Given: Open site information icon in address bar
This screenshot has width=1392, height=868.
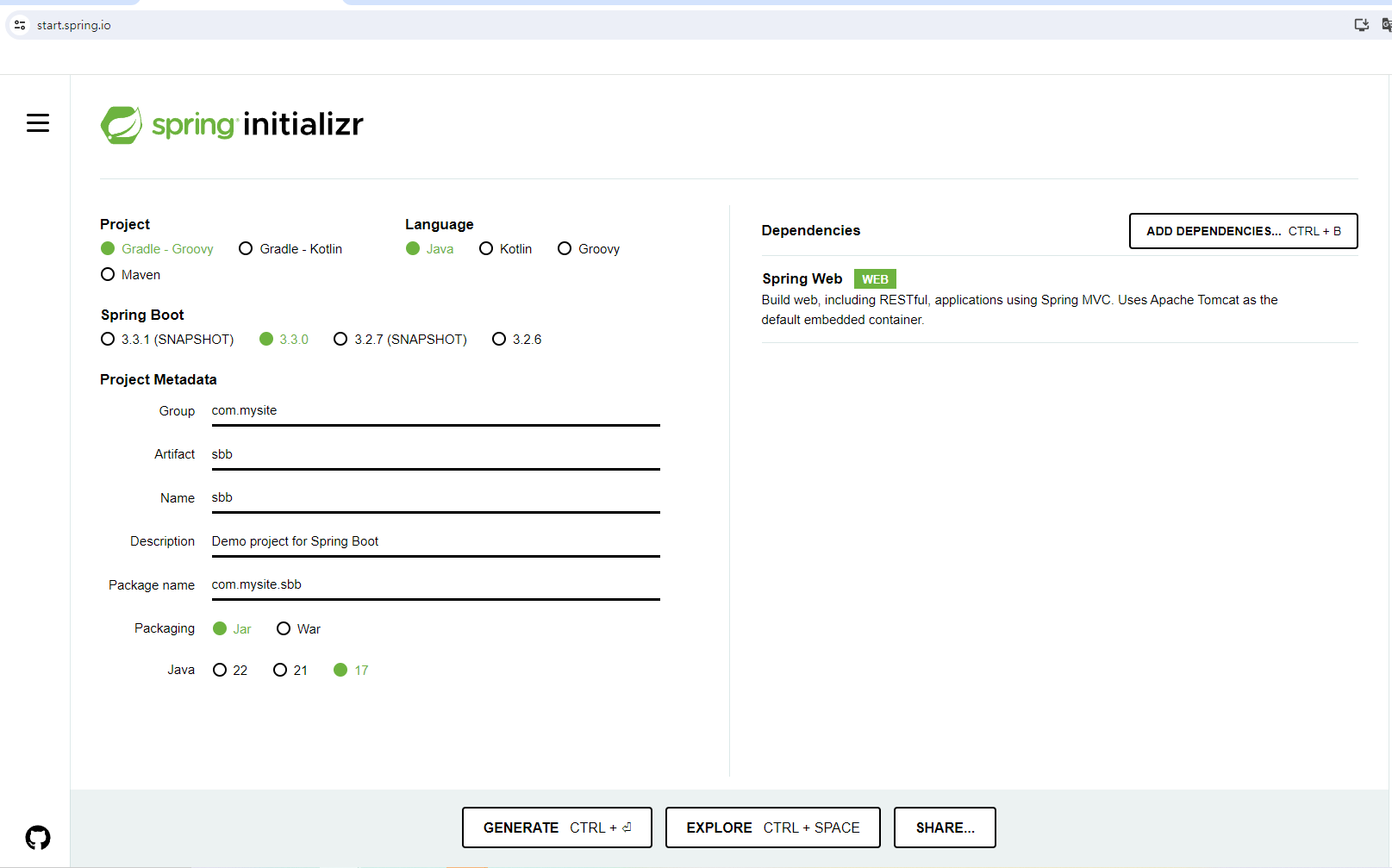Looking at the screenshot, I should (x=20, y=25).
